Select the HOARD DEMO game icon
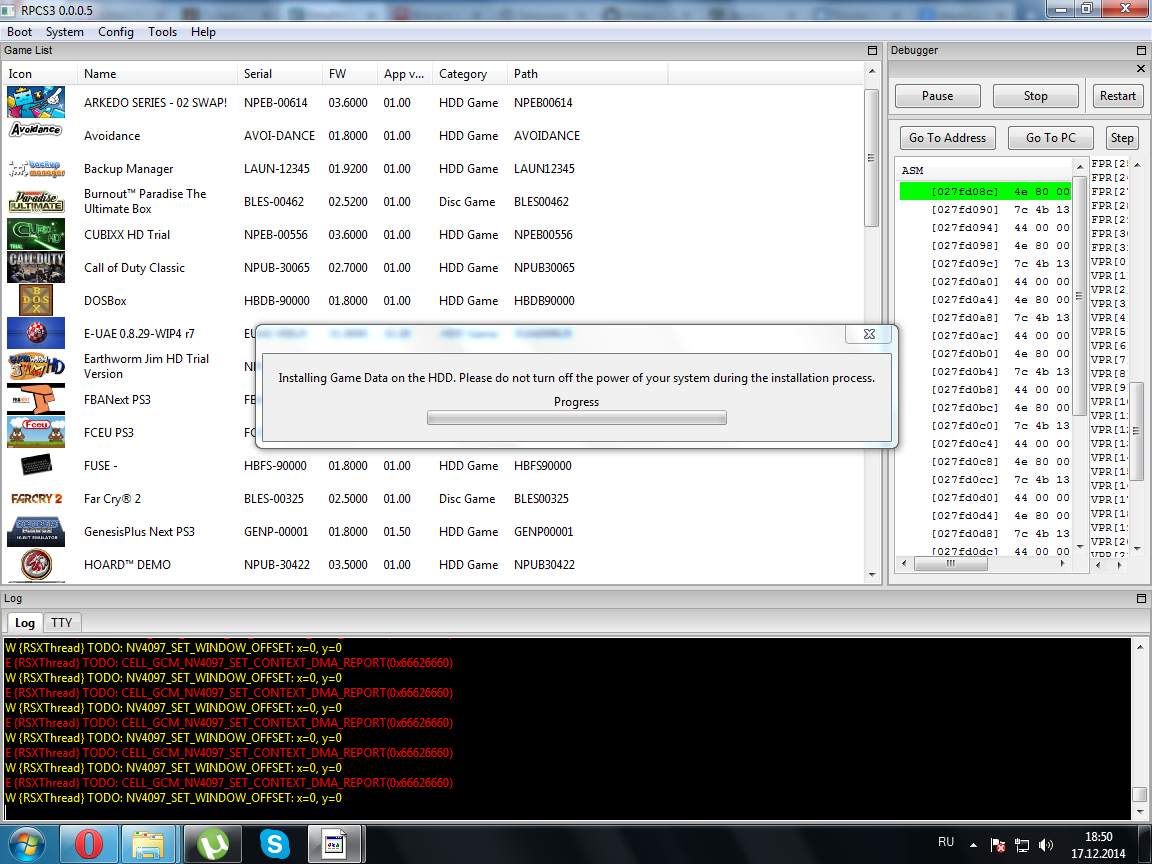Image resolution: width=1152 pixels, height=864 pixels. pyautogui.click(x=36, y=565)
